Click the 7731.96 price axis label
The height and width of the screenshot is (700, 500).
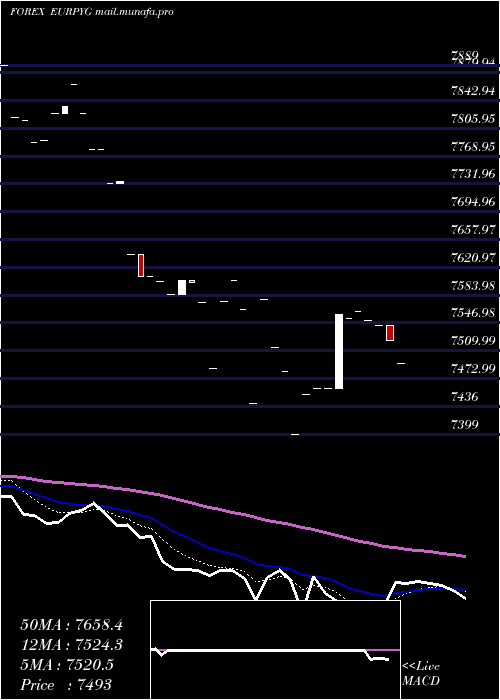[x=474, y=174]
